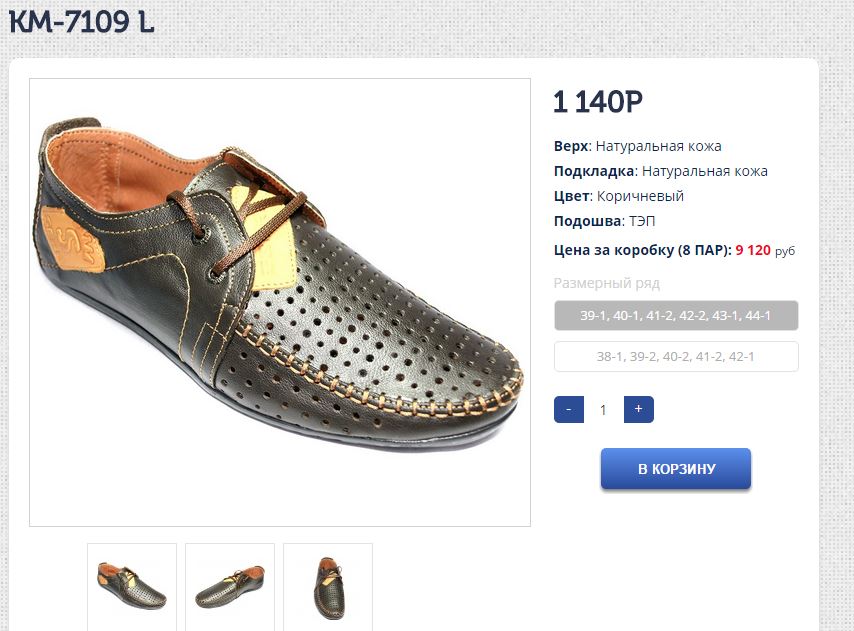
Task: Click the Цвет Коричневый color line
Action: (619, 196)
